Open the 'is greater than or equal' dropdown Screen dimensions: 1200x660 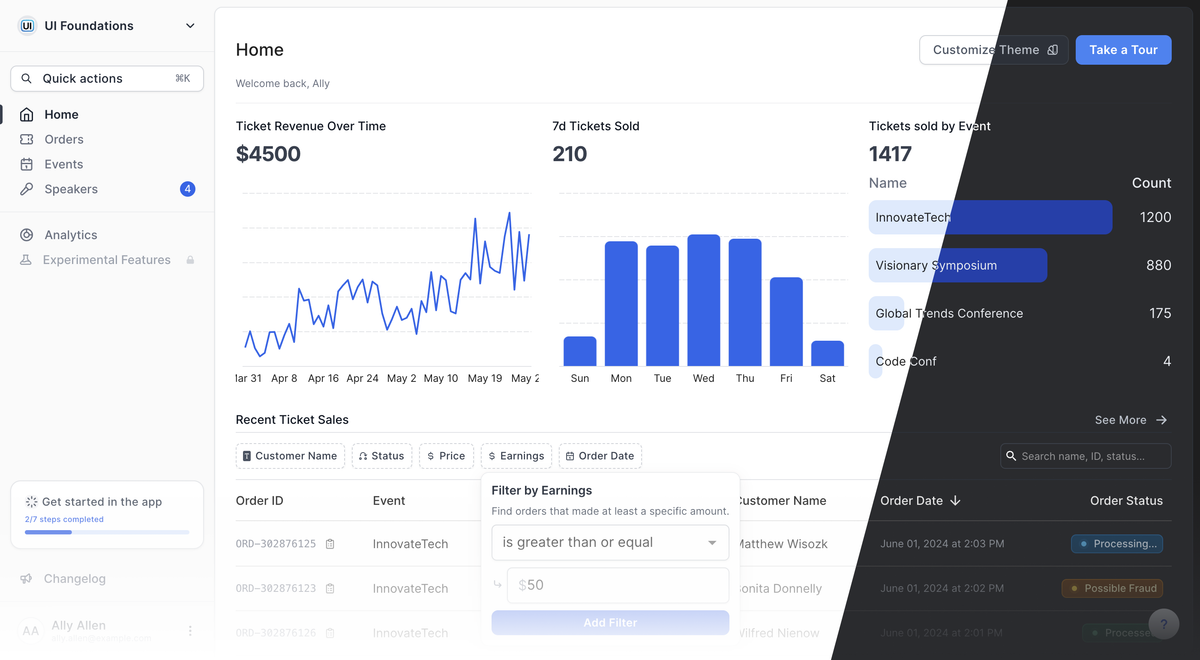coord(609,541)
